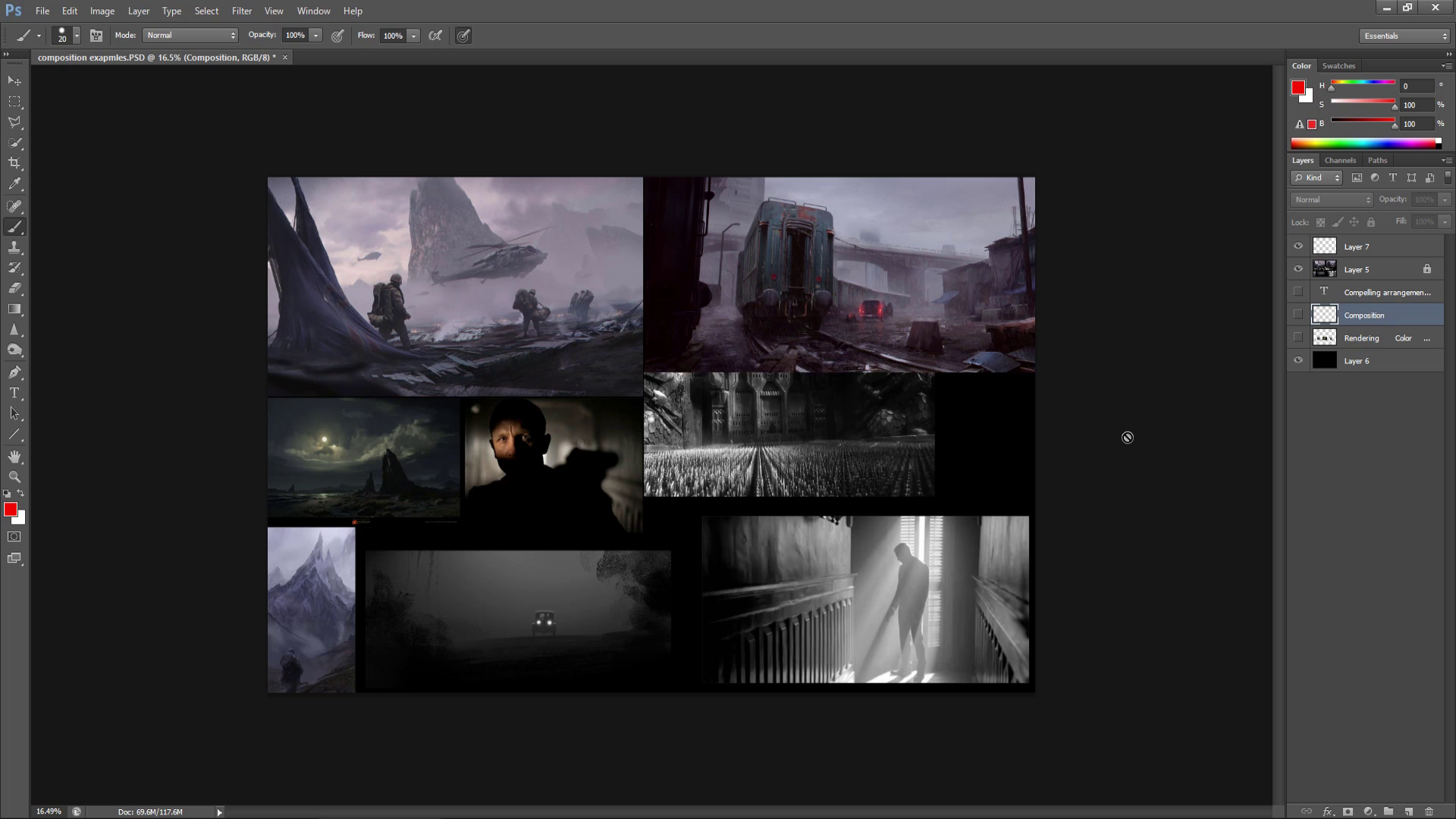Open the Window menu
This screenshot has height=819, width=1456.
[313, 11]
